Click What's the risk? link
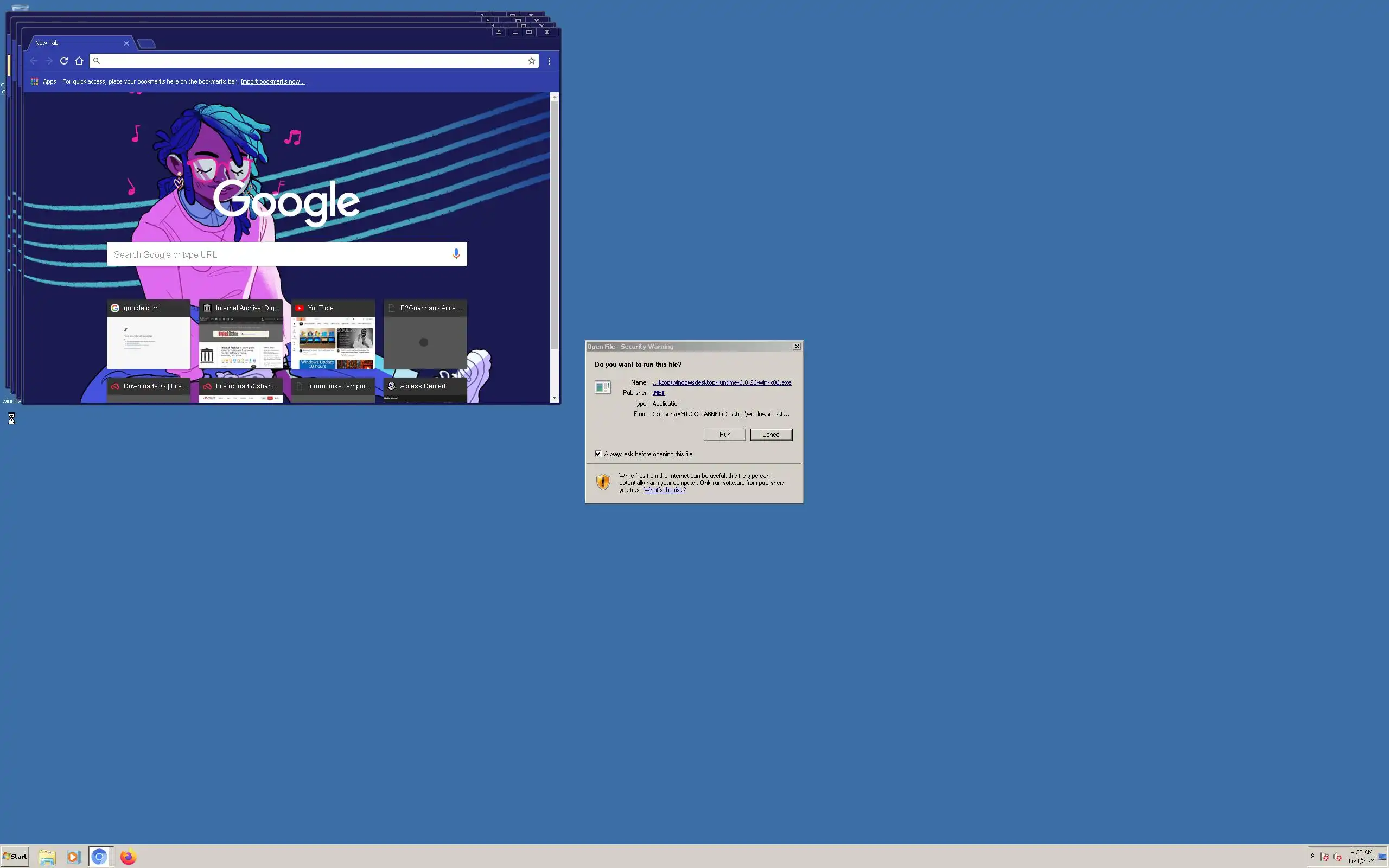Viewport: 1389px width, 868px height. [x=665, y=490]
